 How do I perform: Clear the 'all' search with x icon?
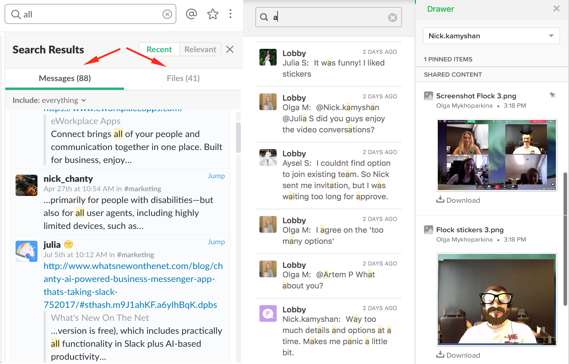click(x=167, y=14)
